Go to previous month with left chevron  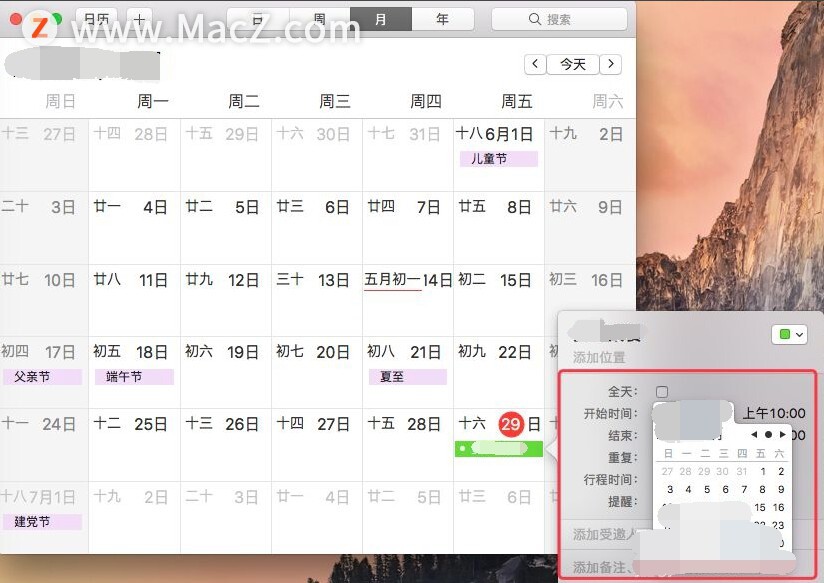click(535, 64)
